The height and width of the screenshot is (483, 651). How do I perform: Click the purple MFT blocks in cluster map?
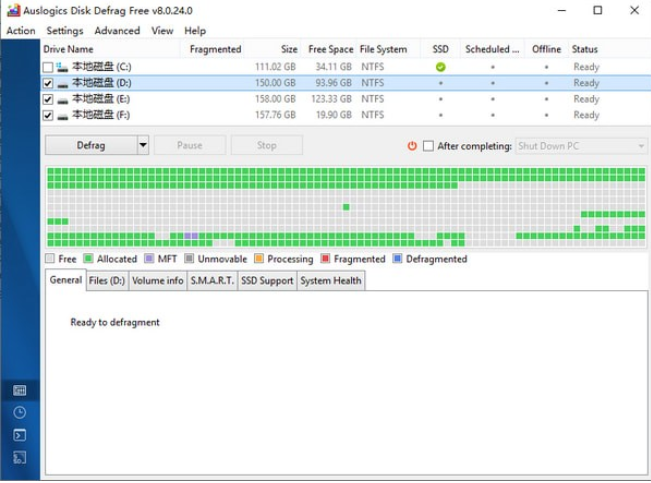point(191,236)
